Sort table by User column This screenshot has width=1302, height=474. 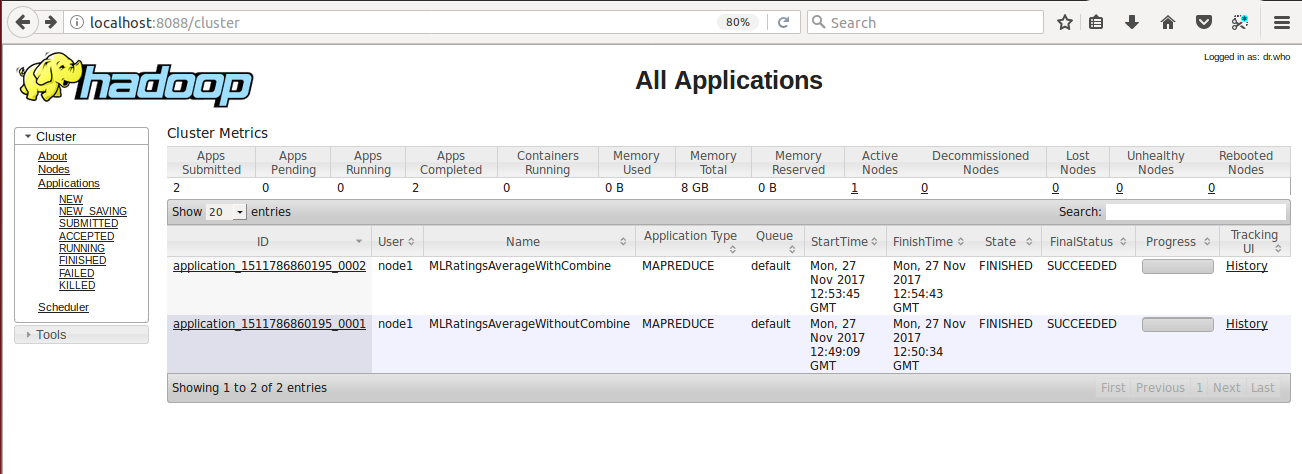tap(397, 241)
